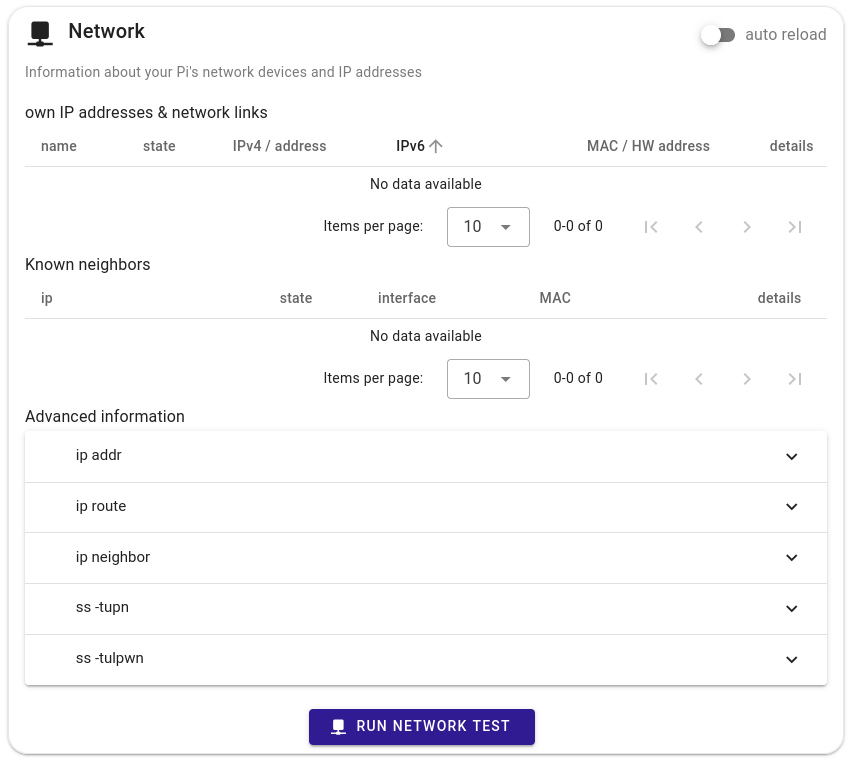This screenshot has width=852, height=762.
Task: Click the Run Network Test button
Action: [x=422, y=727]
